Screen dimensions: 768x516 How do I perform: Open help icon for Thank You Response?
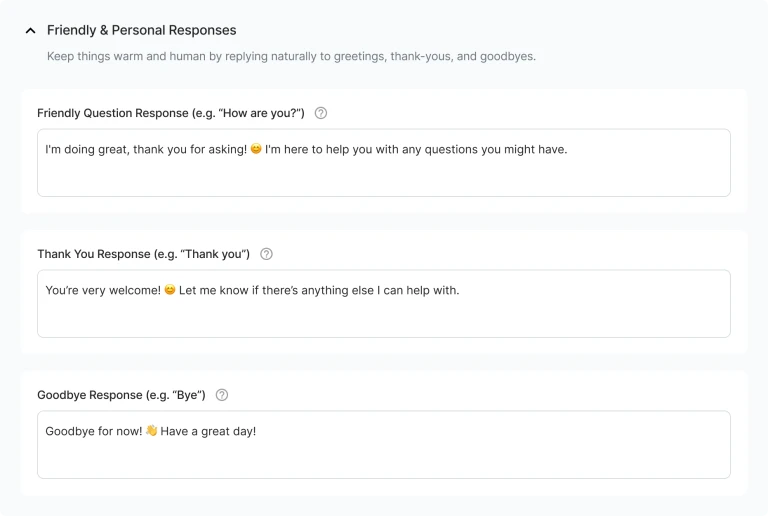pyautogui.click(x=266, y=254)
